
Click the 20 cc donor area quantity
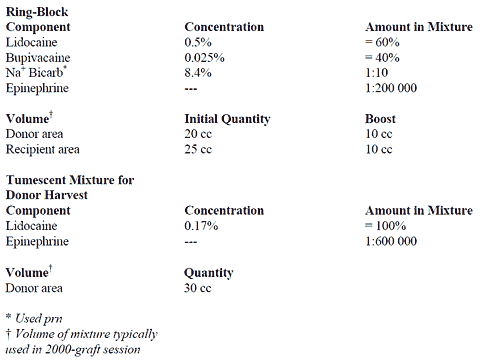tap(198, 134)
